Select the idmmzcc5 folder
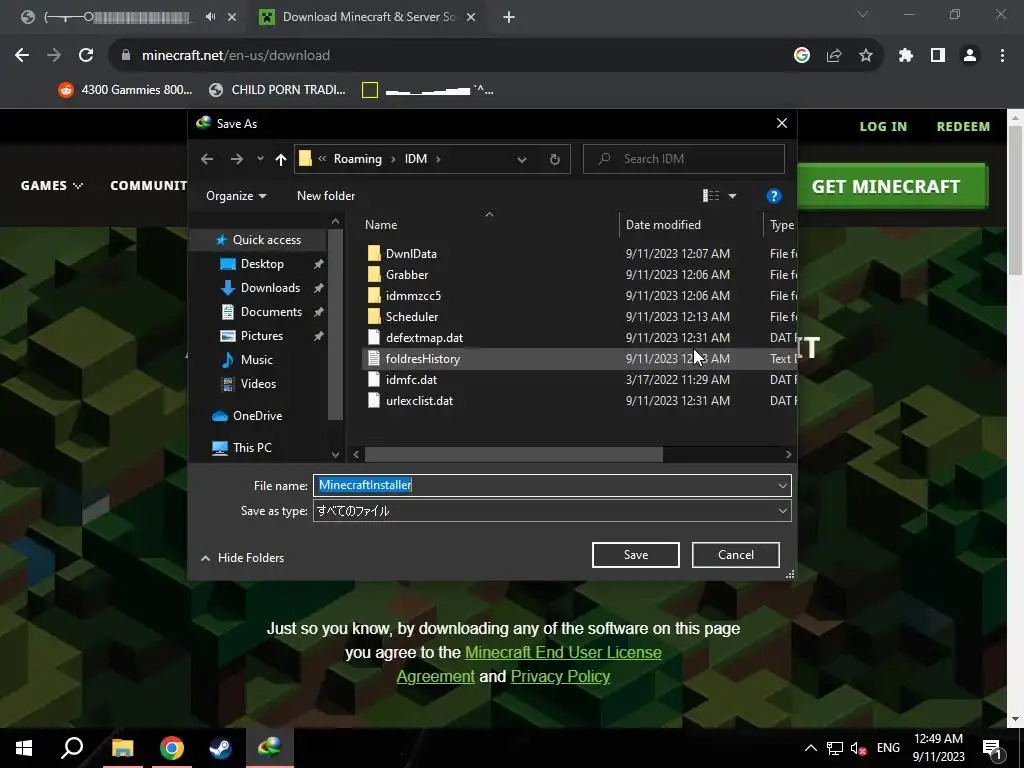 pyautogui.click(x=413, y=295)
